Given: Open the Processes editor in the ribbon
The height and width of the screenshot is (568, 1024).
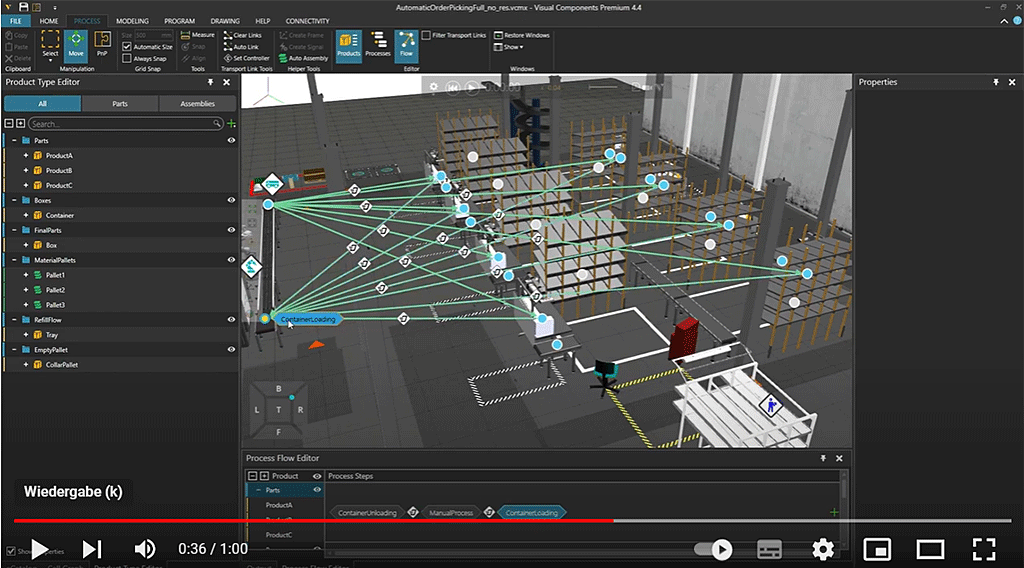Looking at the screenshot, I should click(x=378, y=43).
